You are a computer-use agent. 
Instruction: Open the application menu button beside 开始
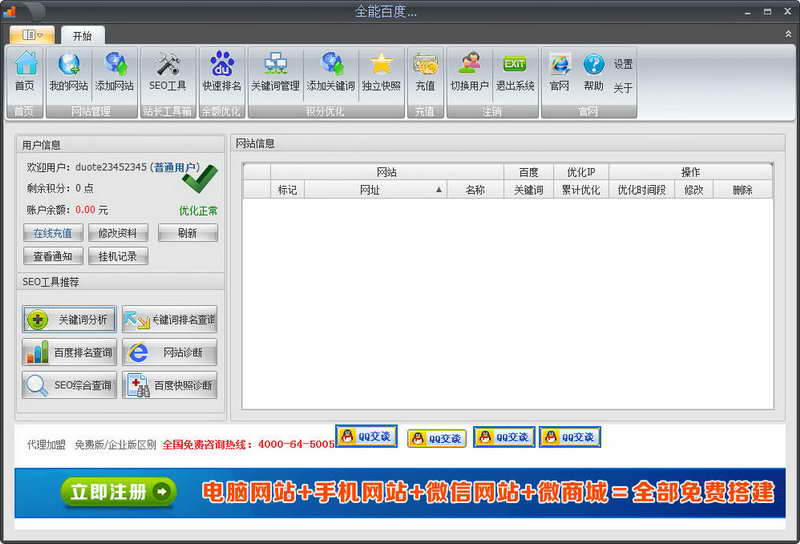coord(32,35)
